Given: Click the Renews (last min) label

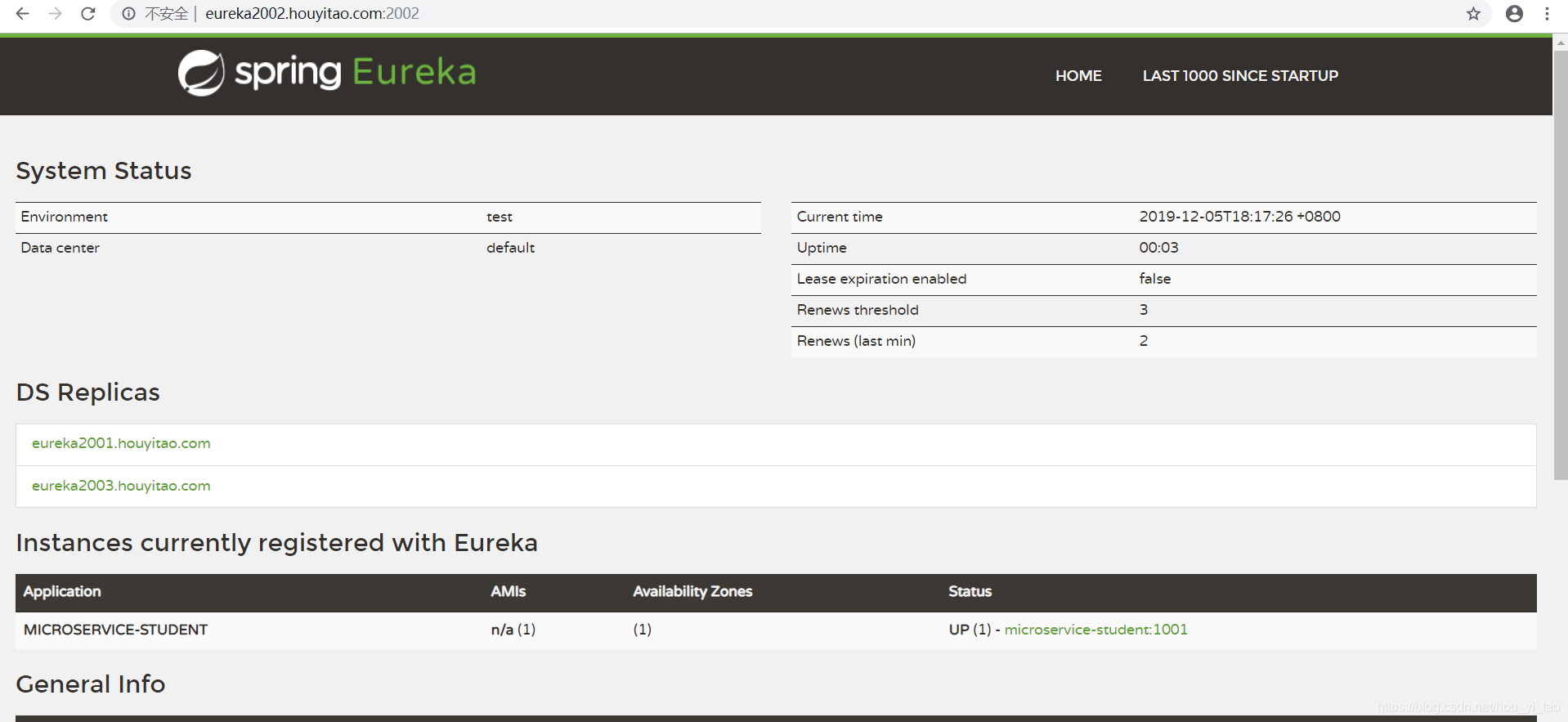Looking at the screenshot, I should [856, 341].
